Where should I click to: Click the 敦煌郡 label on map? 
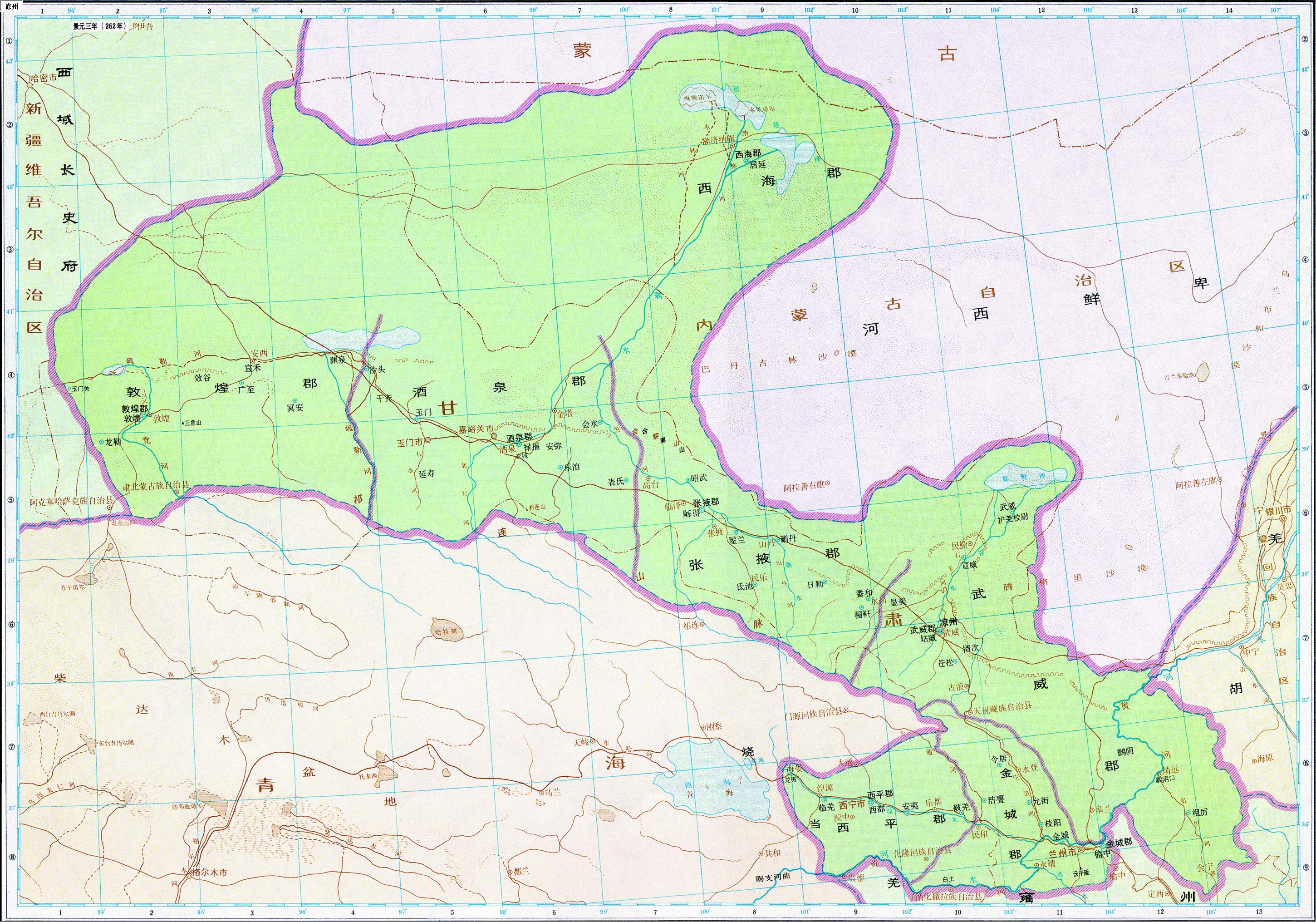135,409
